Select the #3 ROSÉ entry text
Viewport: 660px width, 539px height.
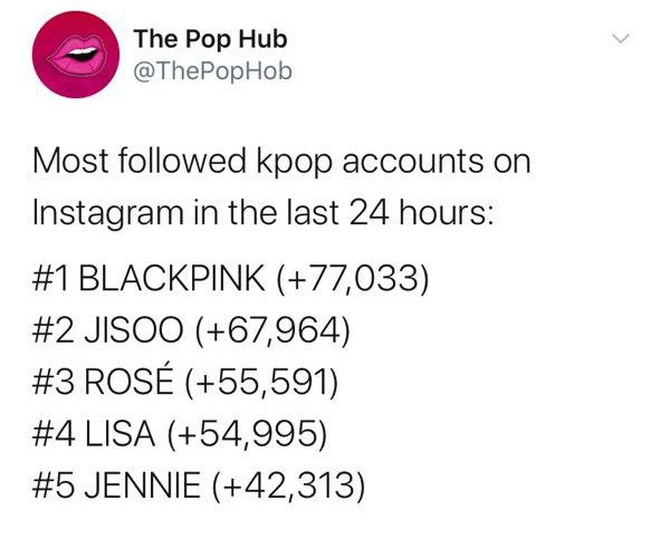tap(185, 382)
